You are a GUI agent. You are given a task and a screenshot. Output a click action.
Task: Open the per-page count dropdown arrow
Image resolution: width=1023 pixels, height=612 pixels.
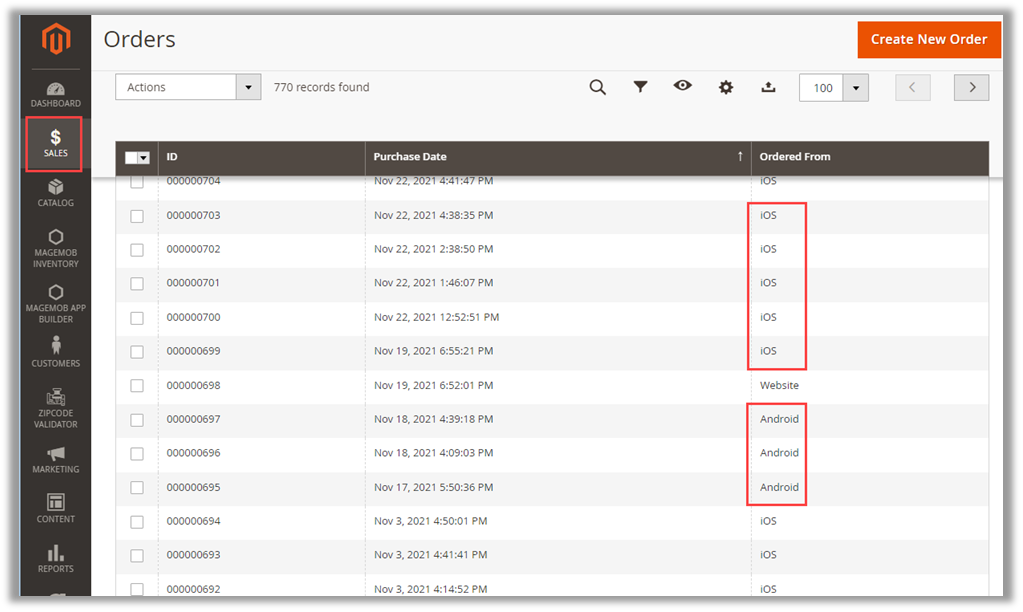click(856, 88)
